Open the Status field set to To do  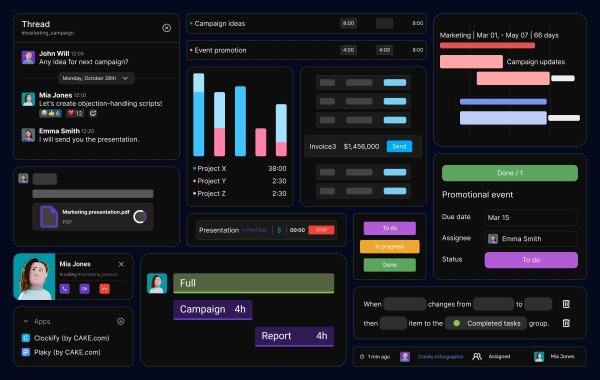pos(531,260)
